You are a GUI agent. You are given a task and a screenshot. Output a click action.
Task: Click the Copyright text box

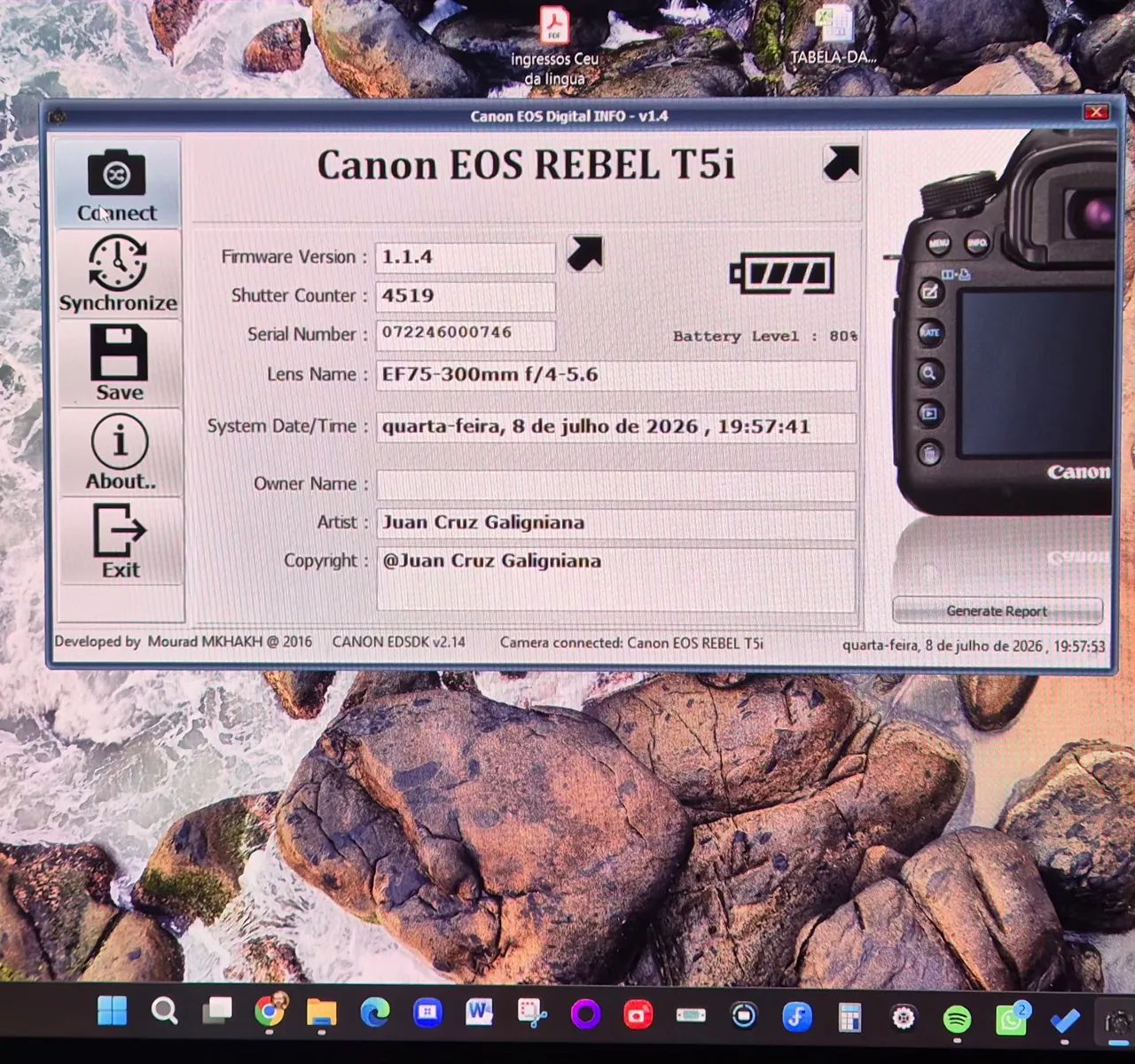click(616, 578)
